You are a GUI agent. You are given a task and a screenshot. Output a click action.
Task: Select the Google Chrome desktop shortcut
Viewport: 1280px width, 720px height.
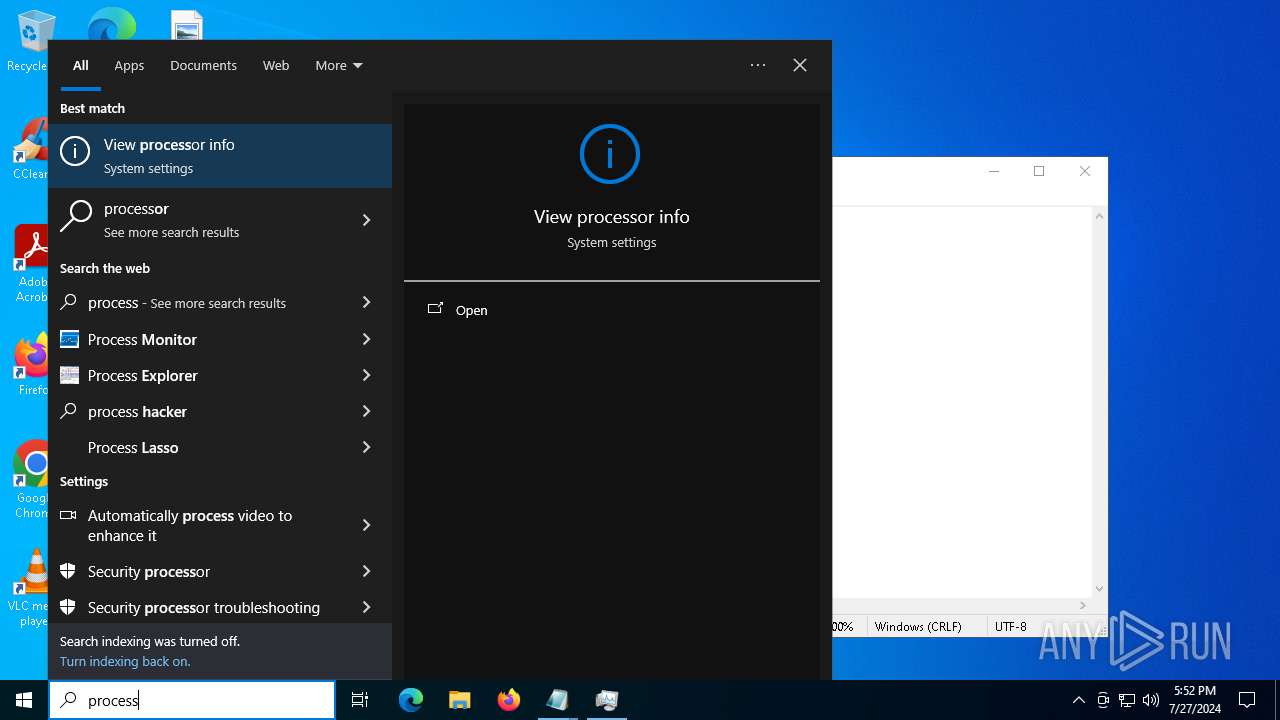tap(30, 480)
